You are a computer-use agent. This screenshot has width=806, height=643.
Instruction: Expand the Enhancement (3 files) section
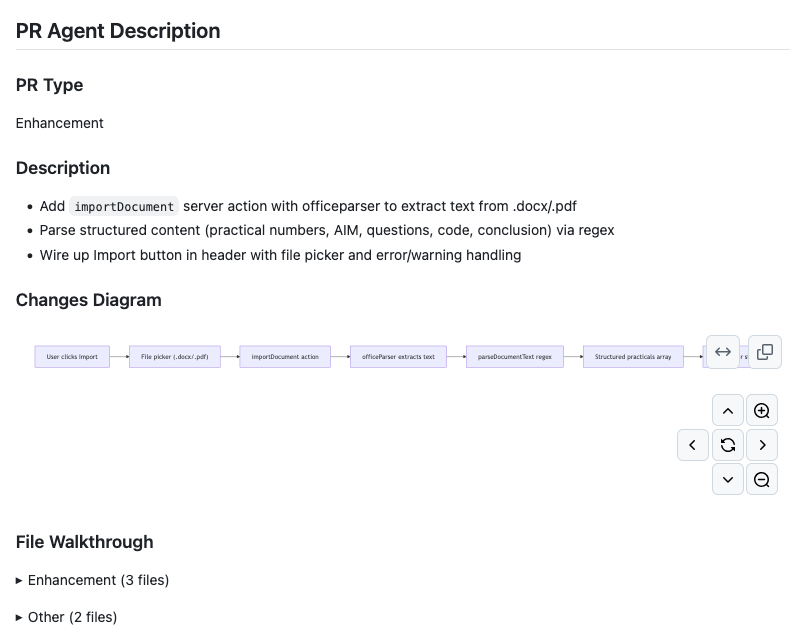pos(93,580)
